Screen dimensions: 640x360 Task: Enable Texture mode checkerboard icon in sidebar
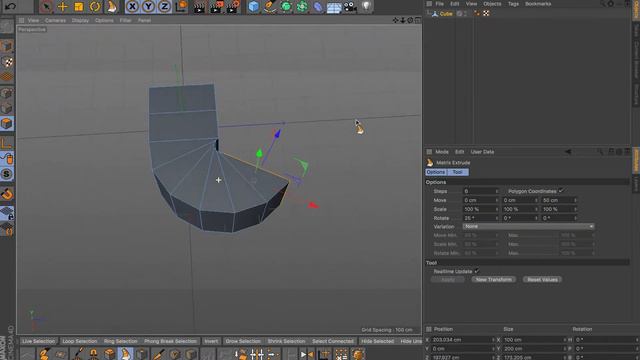pyautogui.click(x=7, y=62)
